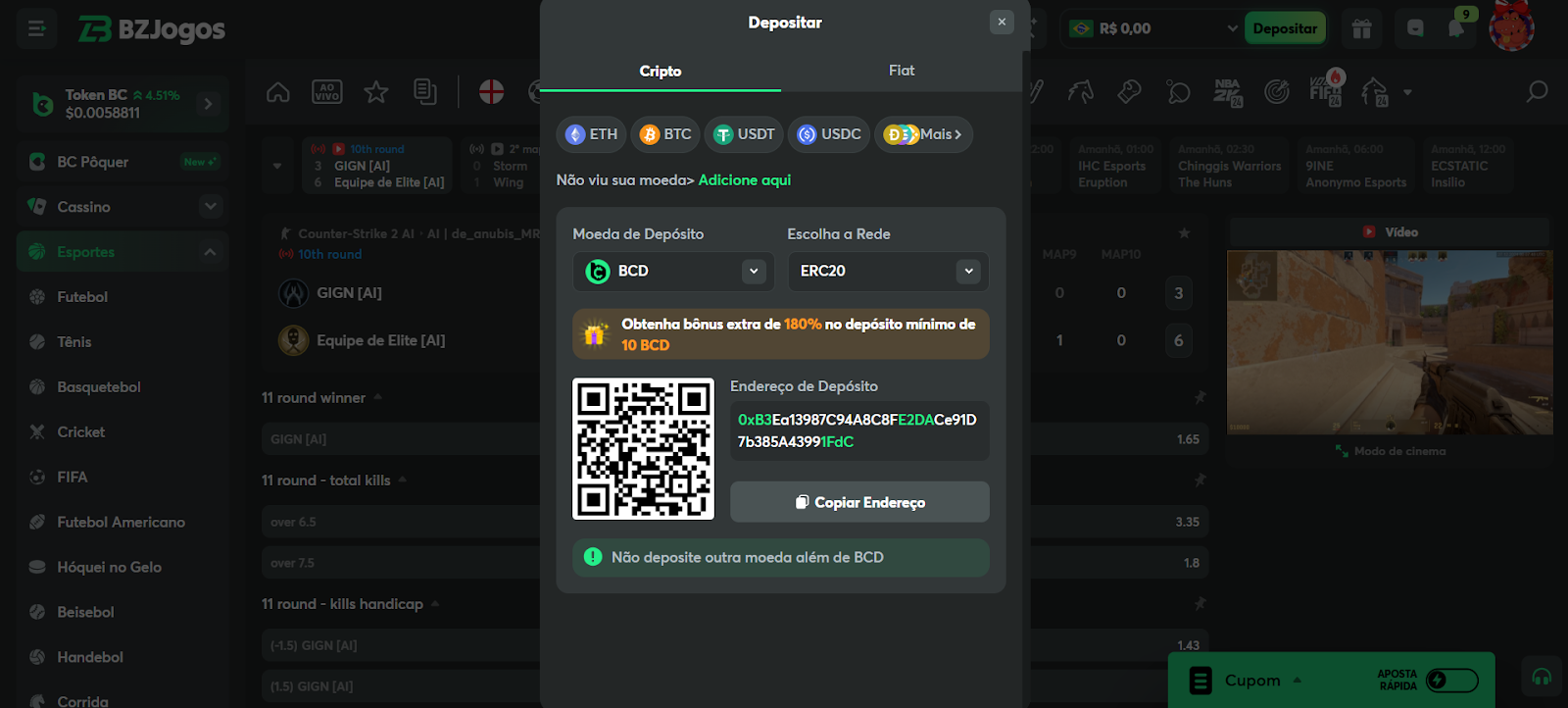This screenshot has width=1568, height=708.
Task: Open 9INE vs Anonymo Esports match
Action: pos(1356,166)
